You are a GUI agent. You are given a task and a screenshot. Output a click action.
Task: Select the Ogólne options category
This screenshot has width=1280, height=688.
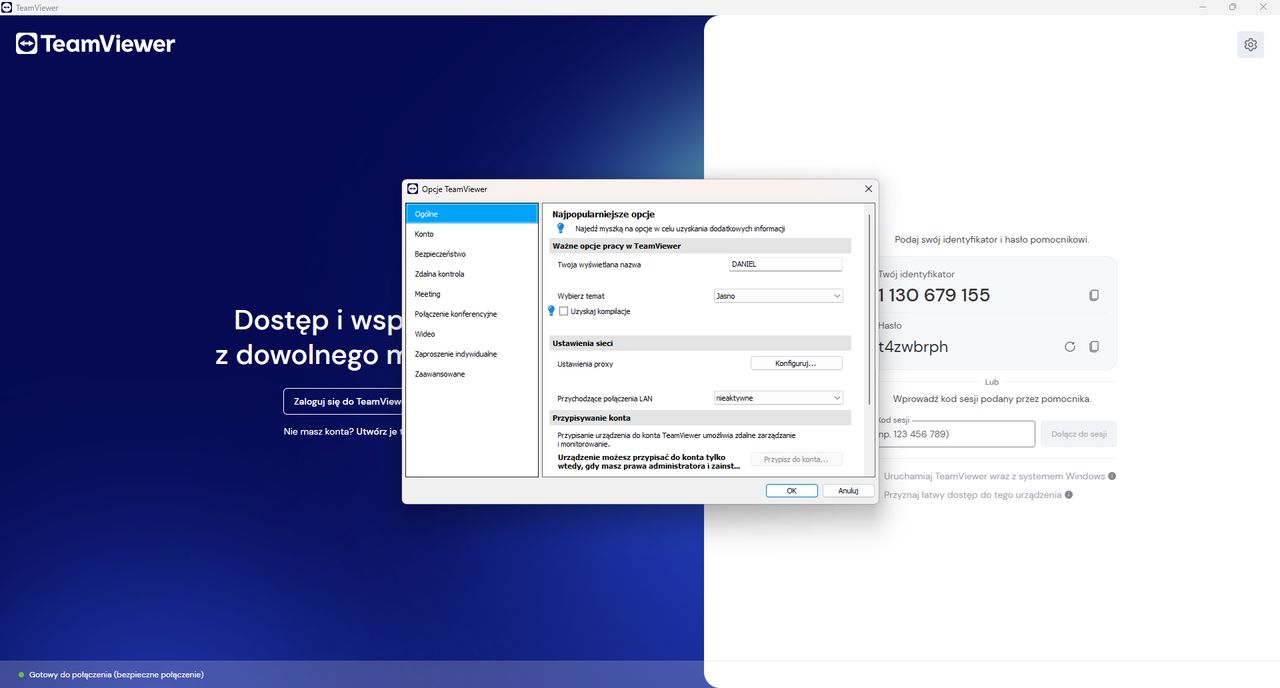(x=472, y=214)
